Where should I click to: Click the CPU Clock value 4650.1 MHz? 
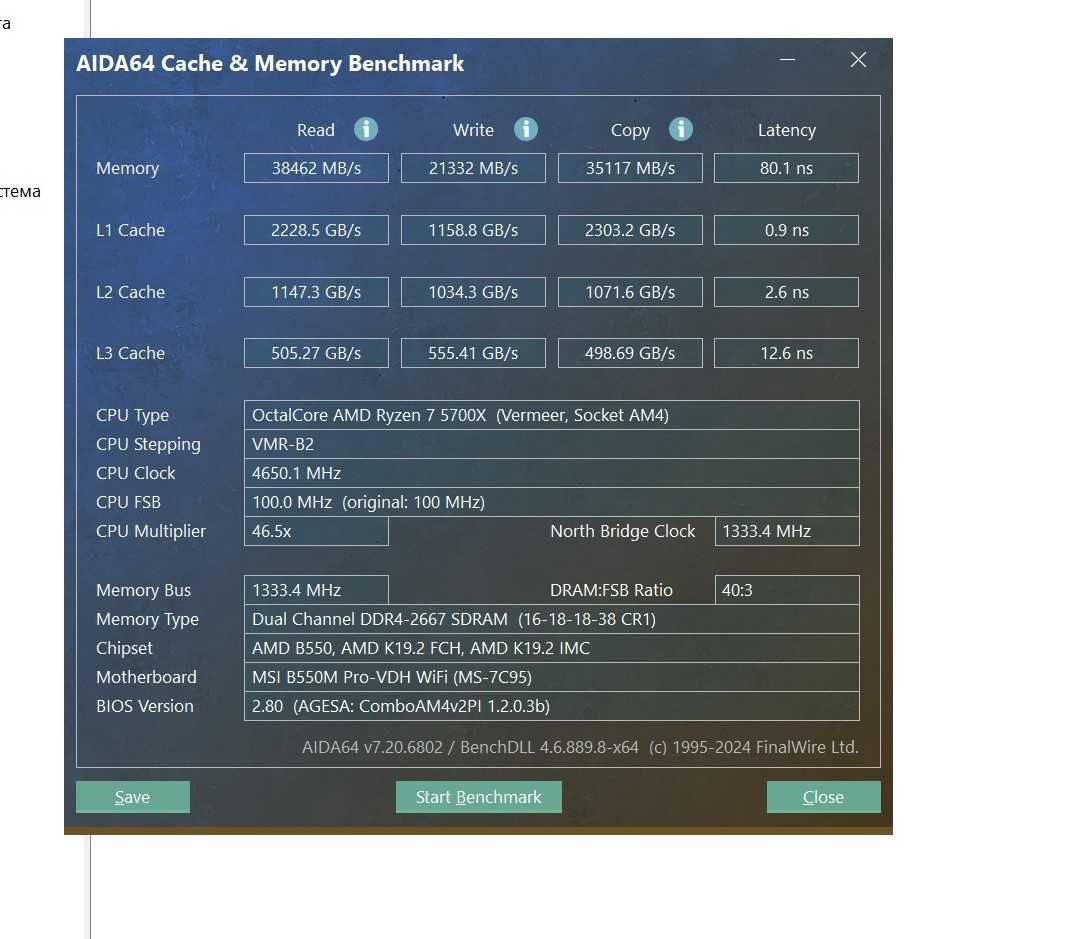pos(552,473)
